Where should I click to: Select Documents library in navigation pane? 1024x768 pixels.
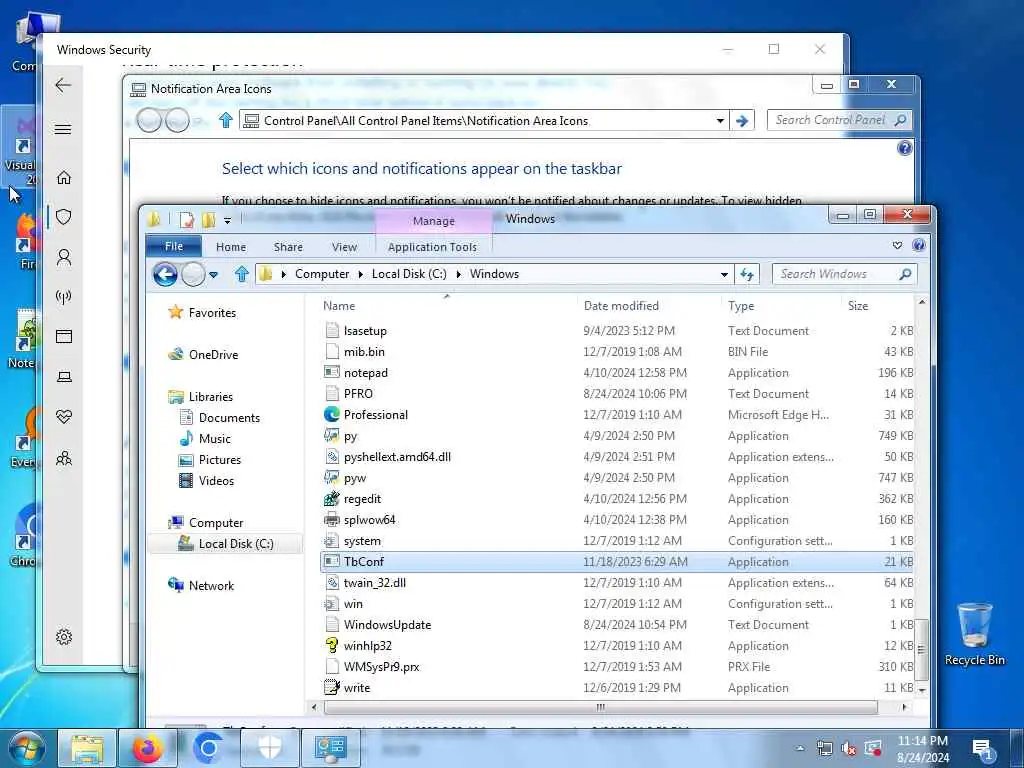tap(229, 418)
